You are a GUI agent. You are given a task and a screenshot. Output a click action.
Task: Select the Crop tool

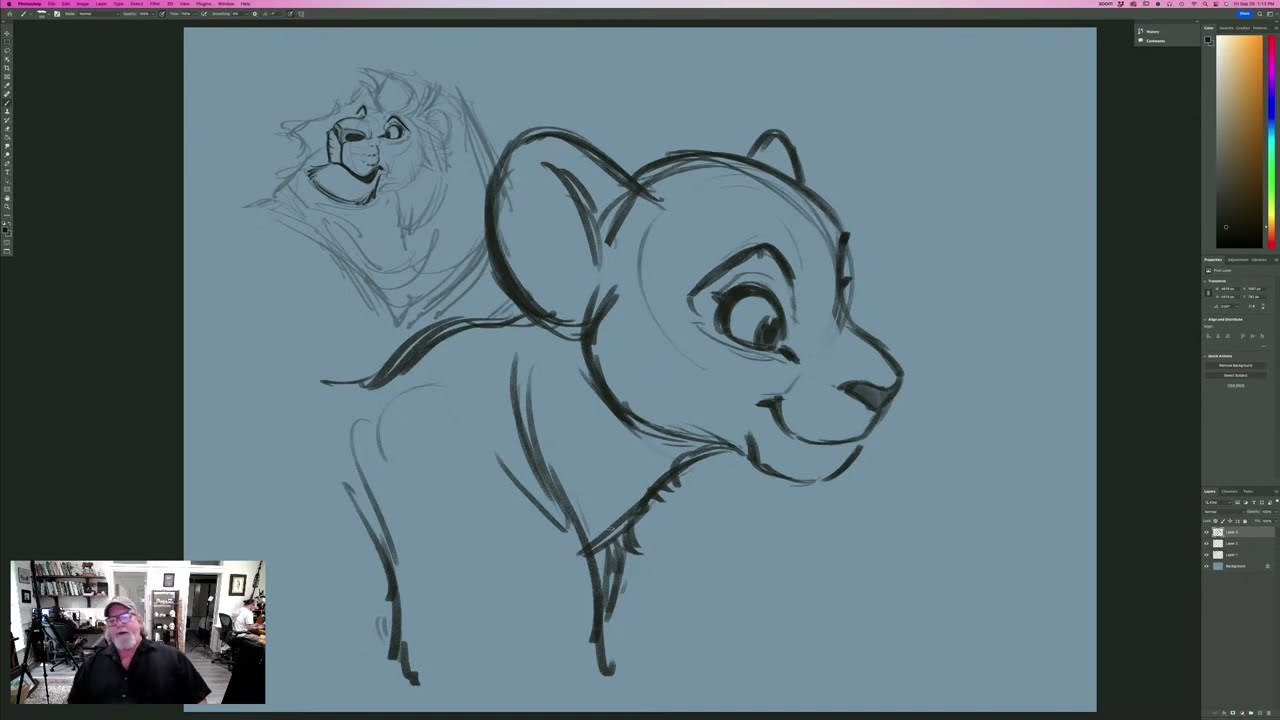7,67
